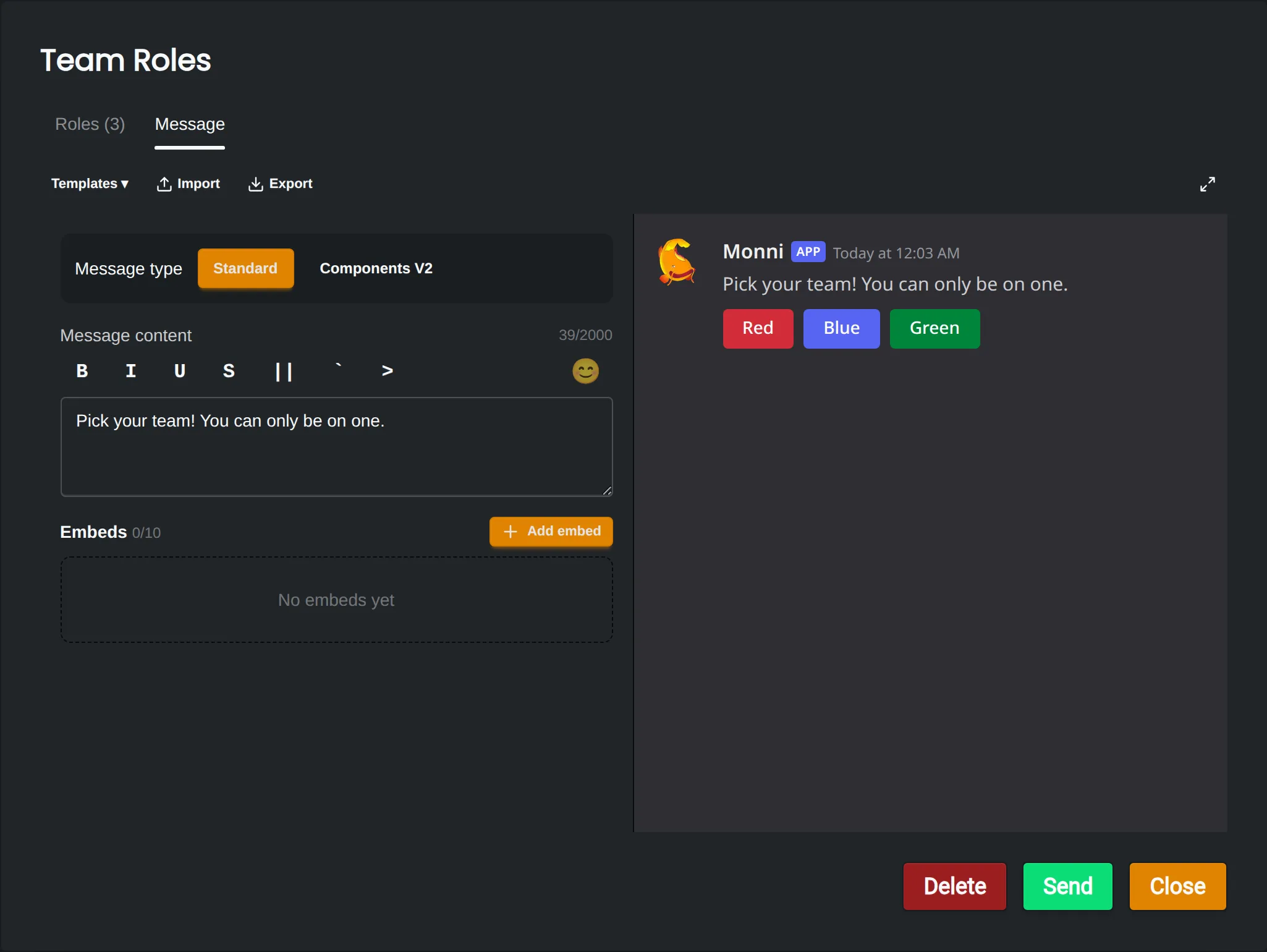Import a message using the Import button
Image resolution: width=1267 pixels, height=952 pixels.
point(188,184)
